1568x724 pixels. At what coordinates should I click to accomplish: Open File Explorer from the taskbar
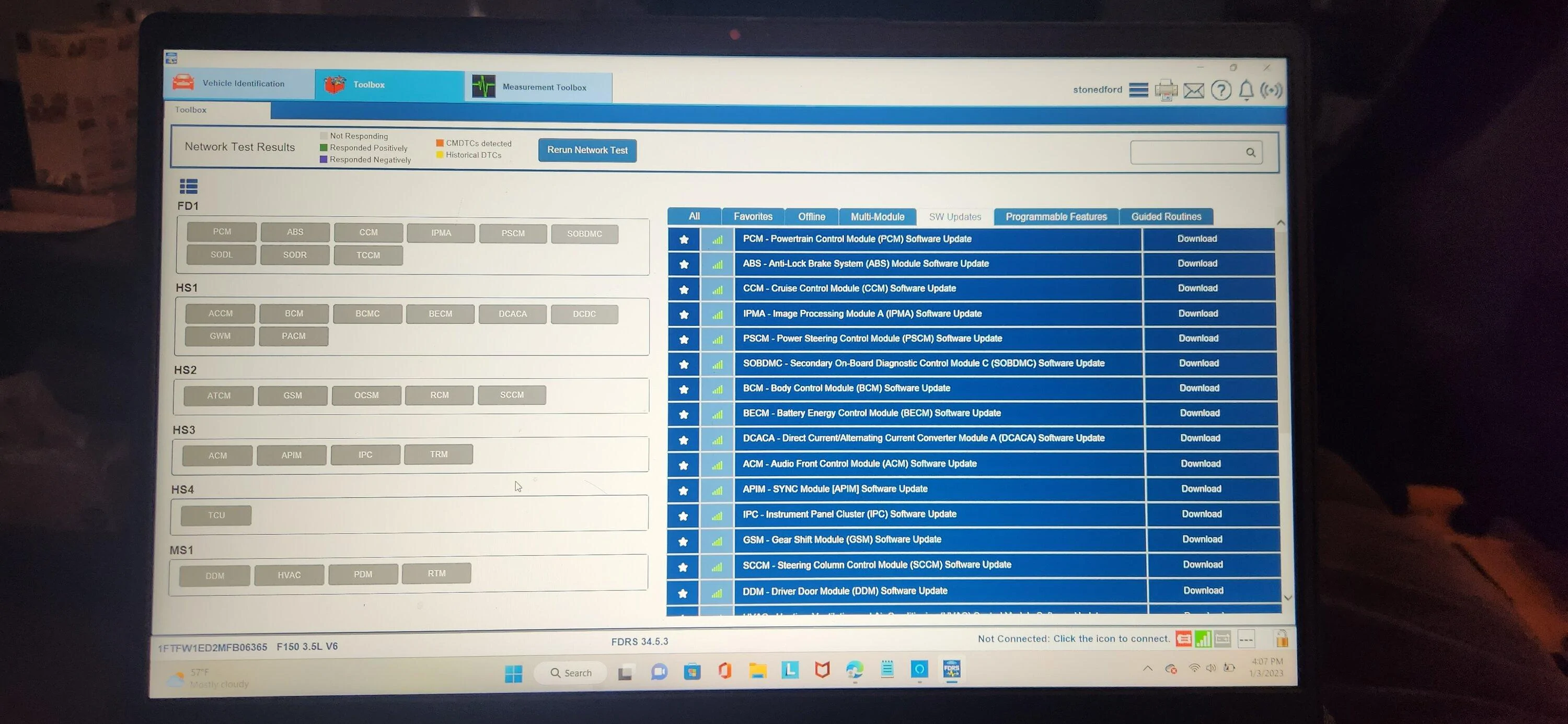[x=757, y=671]
